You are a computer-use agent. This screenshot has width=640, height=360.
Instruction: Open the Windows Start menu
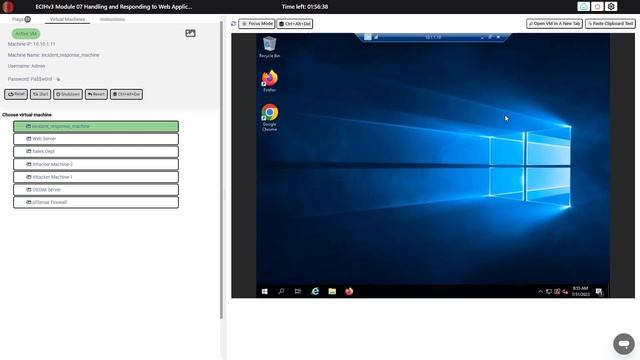tap(264, 291)
